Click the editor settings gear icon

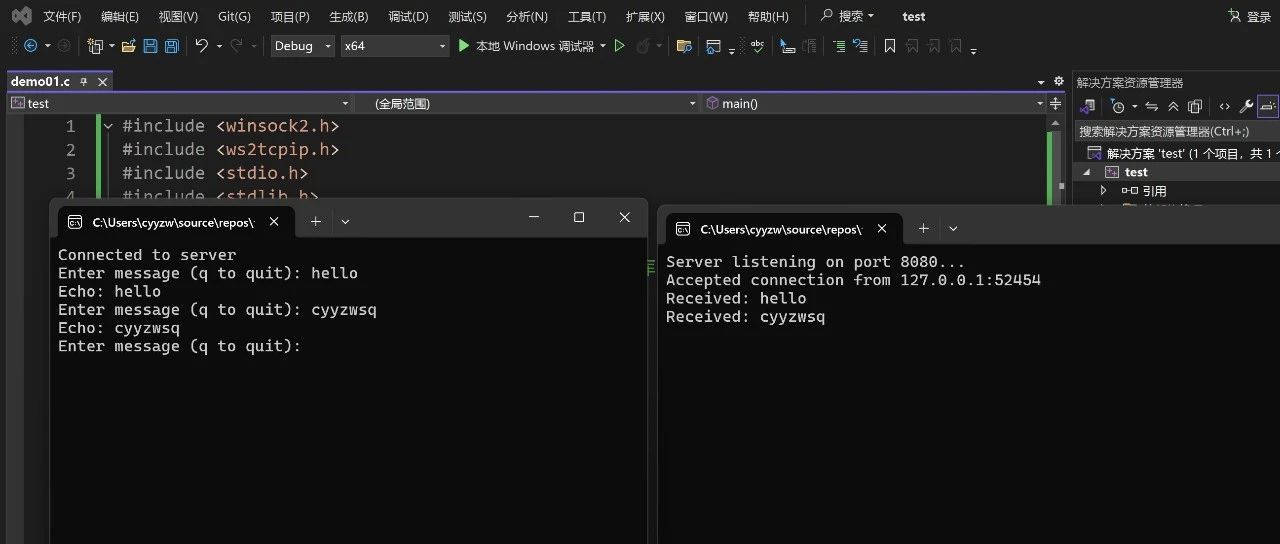(1059, 82)
